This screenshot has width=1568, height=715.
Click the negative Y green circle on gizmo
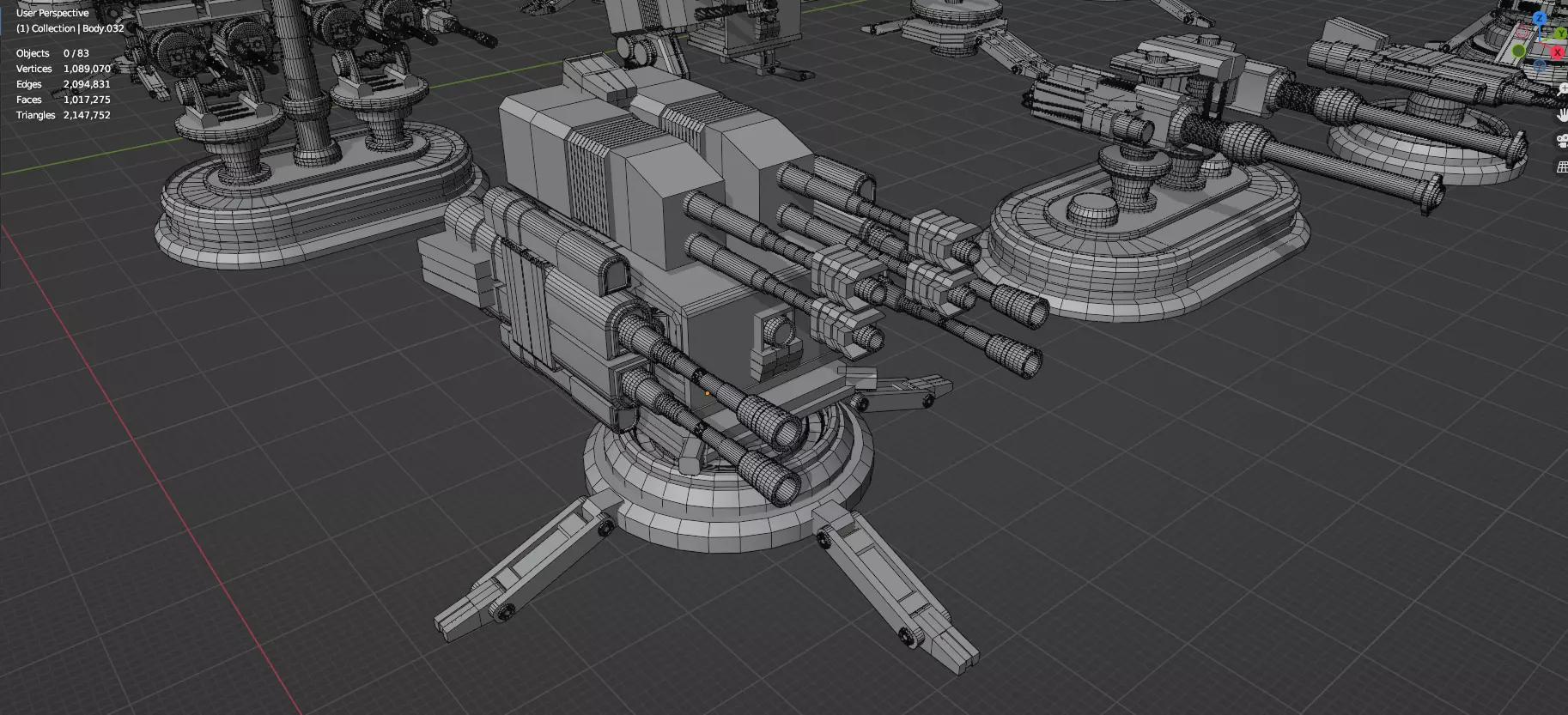[x=1518, y=51]
